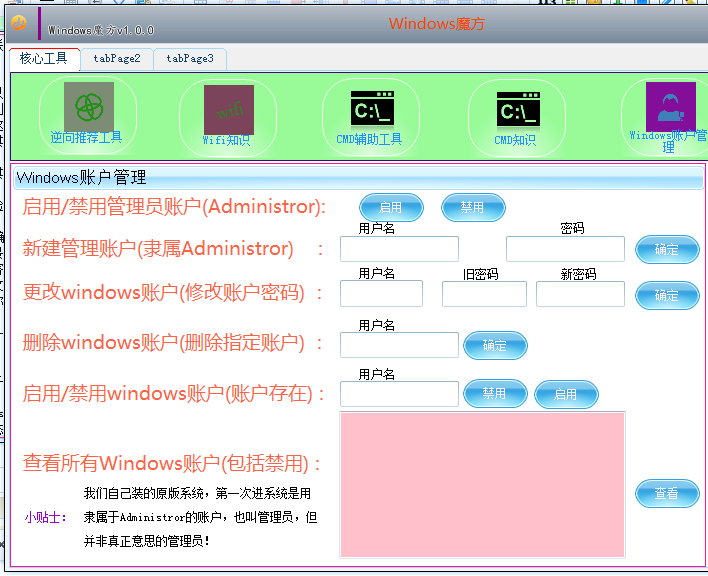This screenshot has height=576, width=708.
Task: Click the Windows魔方v1.0.0 version label
Action: coord(101,30)
